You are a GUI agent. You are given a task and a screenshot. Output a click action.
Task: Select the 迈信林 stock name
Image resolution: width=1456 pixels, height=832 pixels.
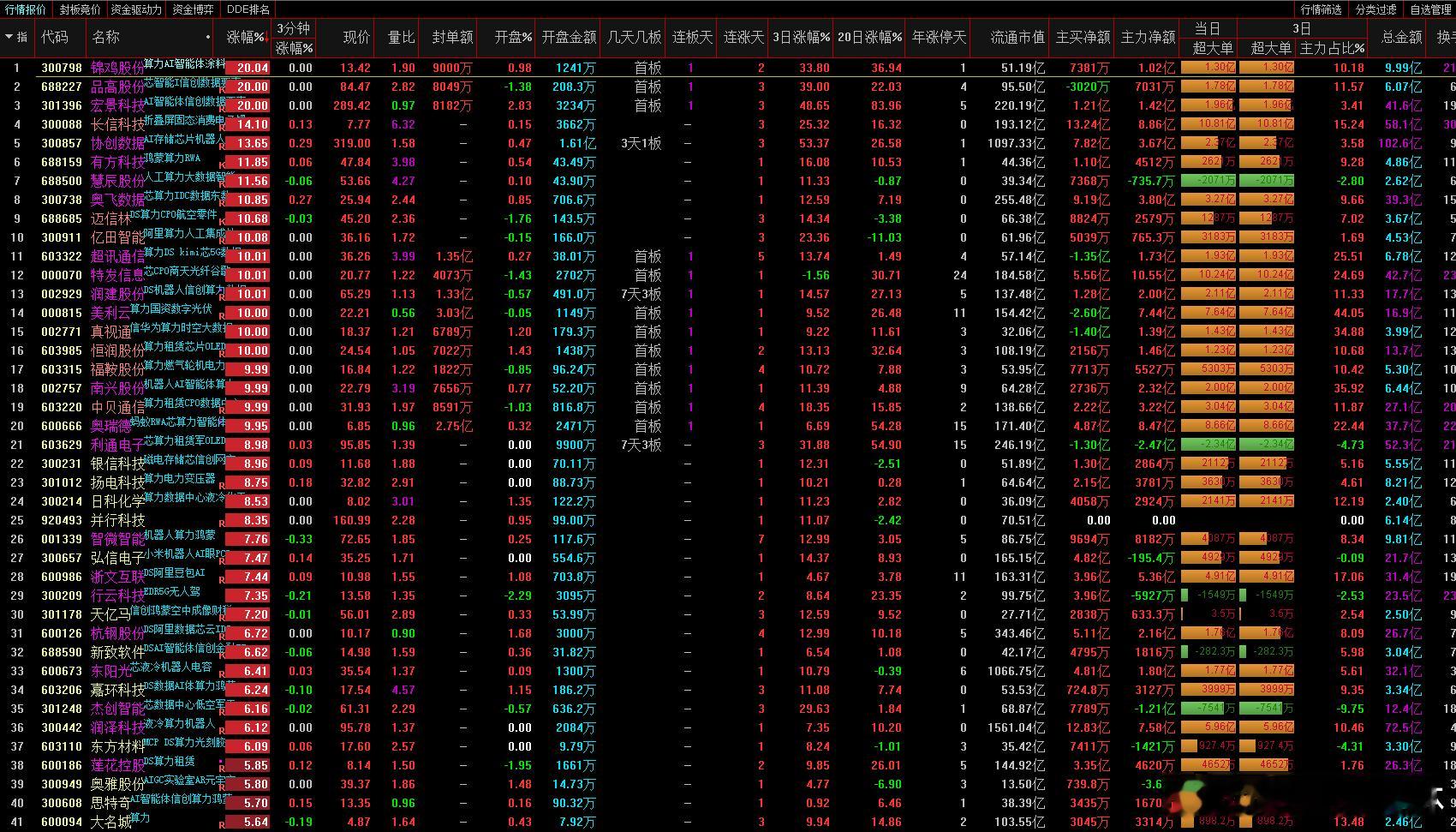click(x=110, y=218)
